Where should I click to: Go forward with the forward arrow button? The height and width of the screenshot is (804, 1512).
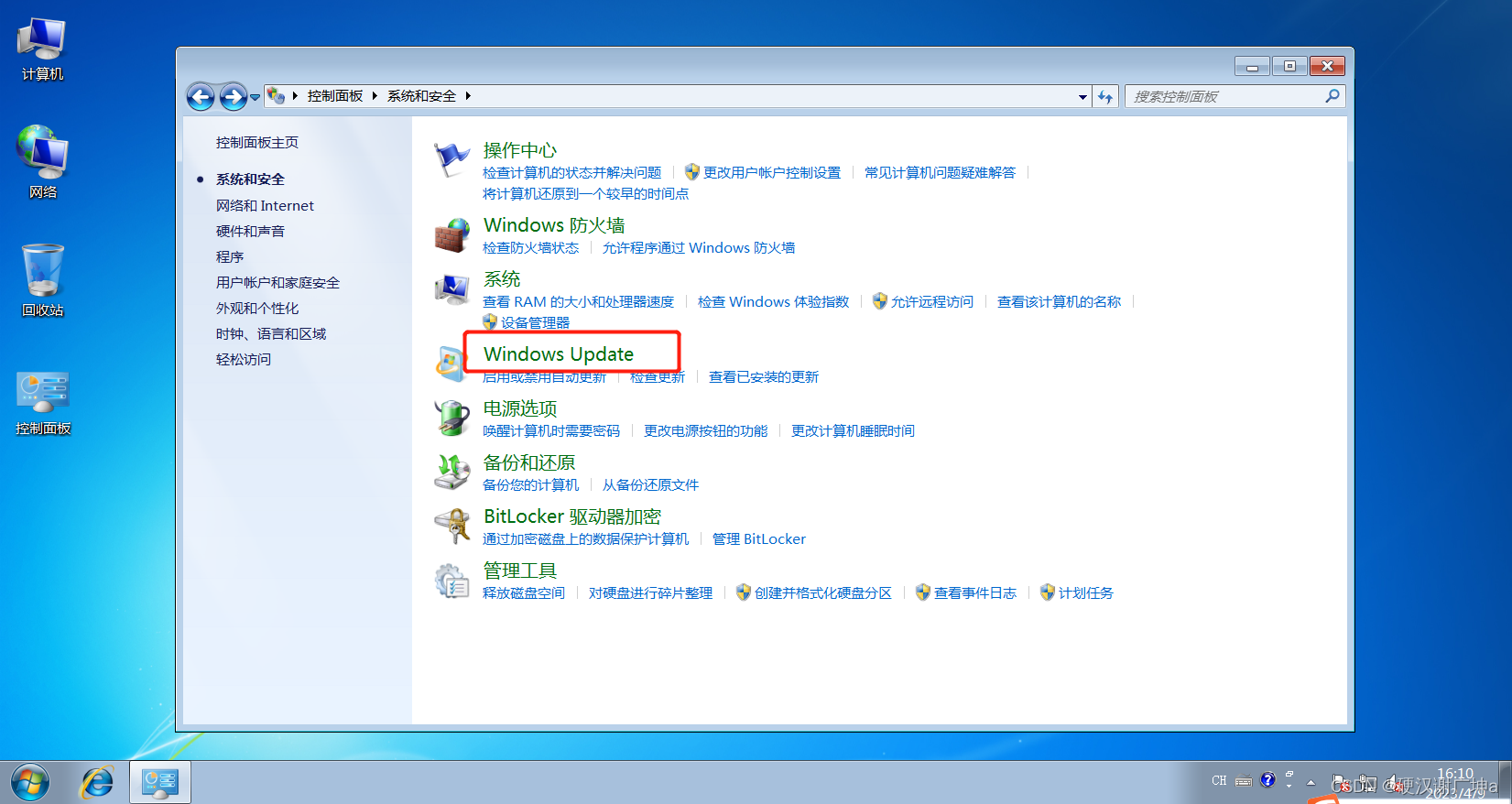233,96
